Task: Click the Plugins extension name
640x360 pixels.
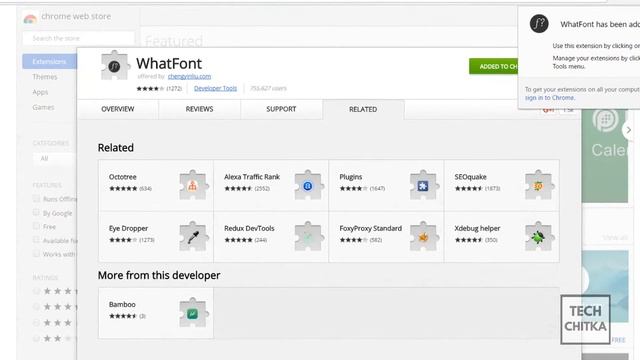Action: point(351,177)
